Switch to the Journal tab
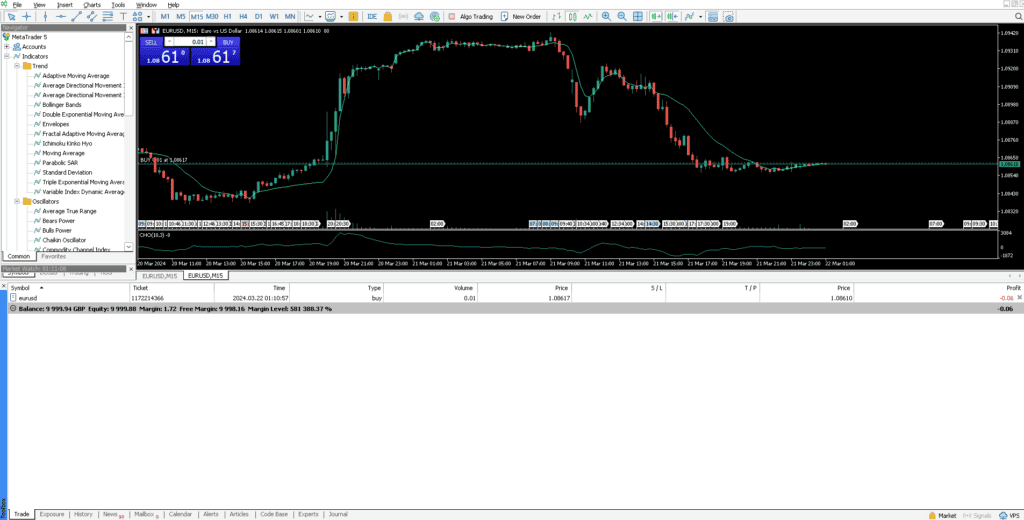Viewport: 1024px width, 520px height. tap(338, 514)
